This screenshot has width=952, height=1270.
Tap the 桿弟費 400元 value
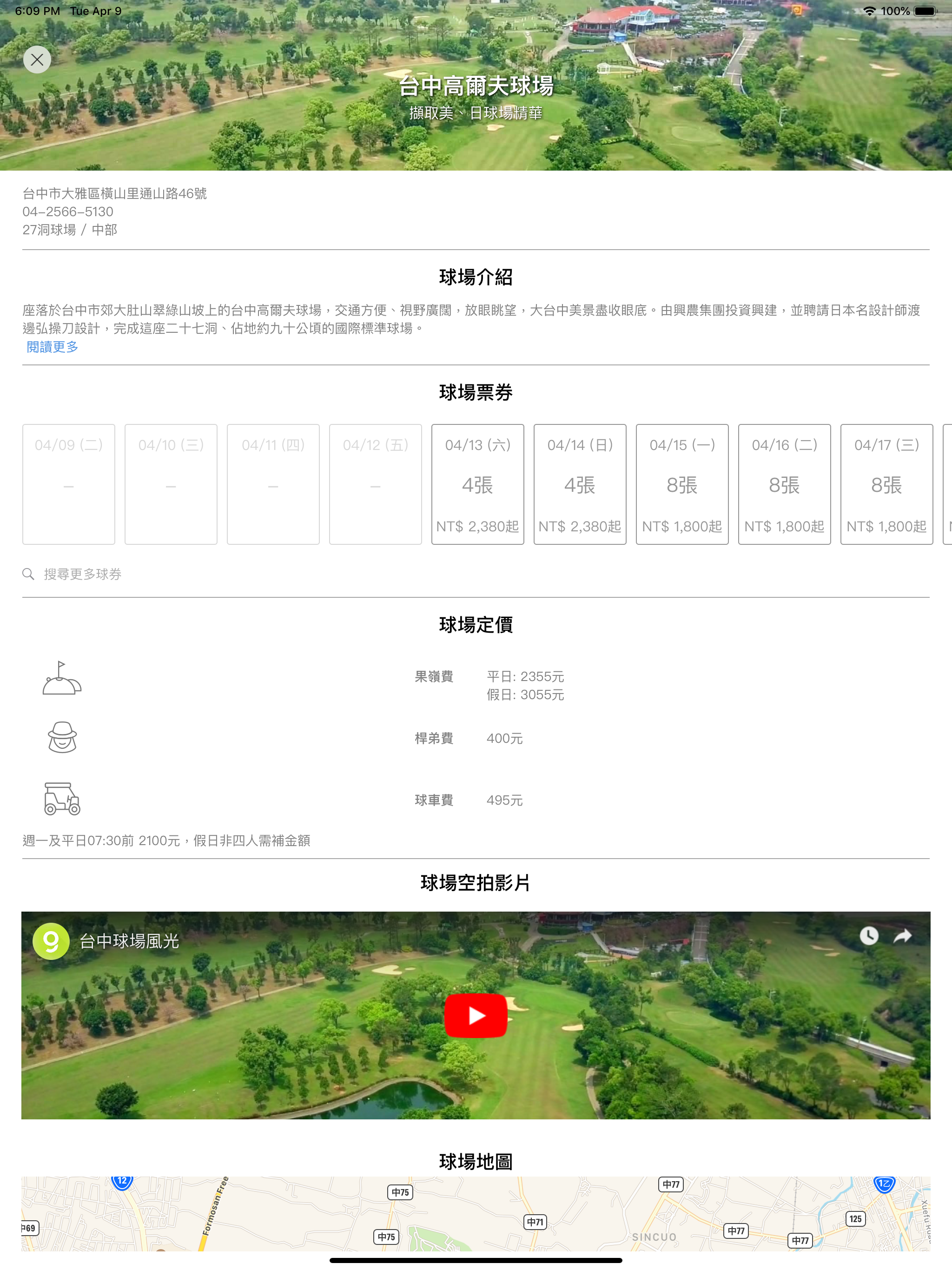[505, 738]
